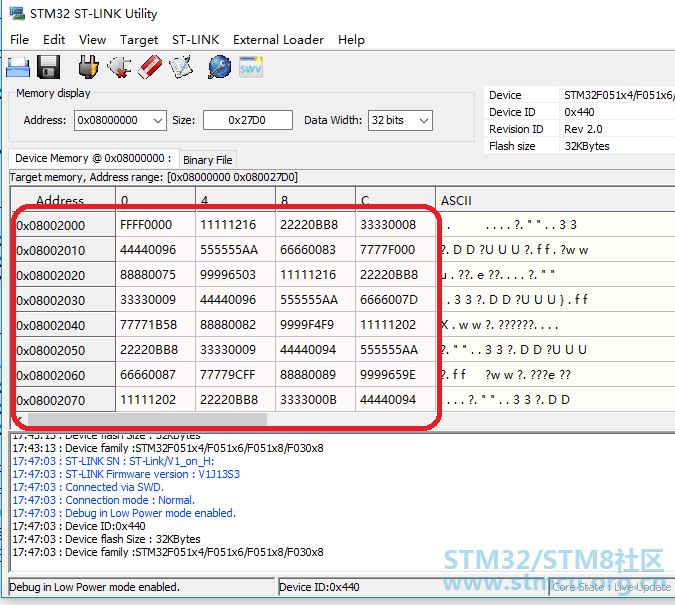
Task: Open the Help menu
Action: point(351,40)
